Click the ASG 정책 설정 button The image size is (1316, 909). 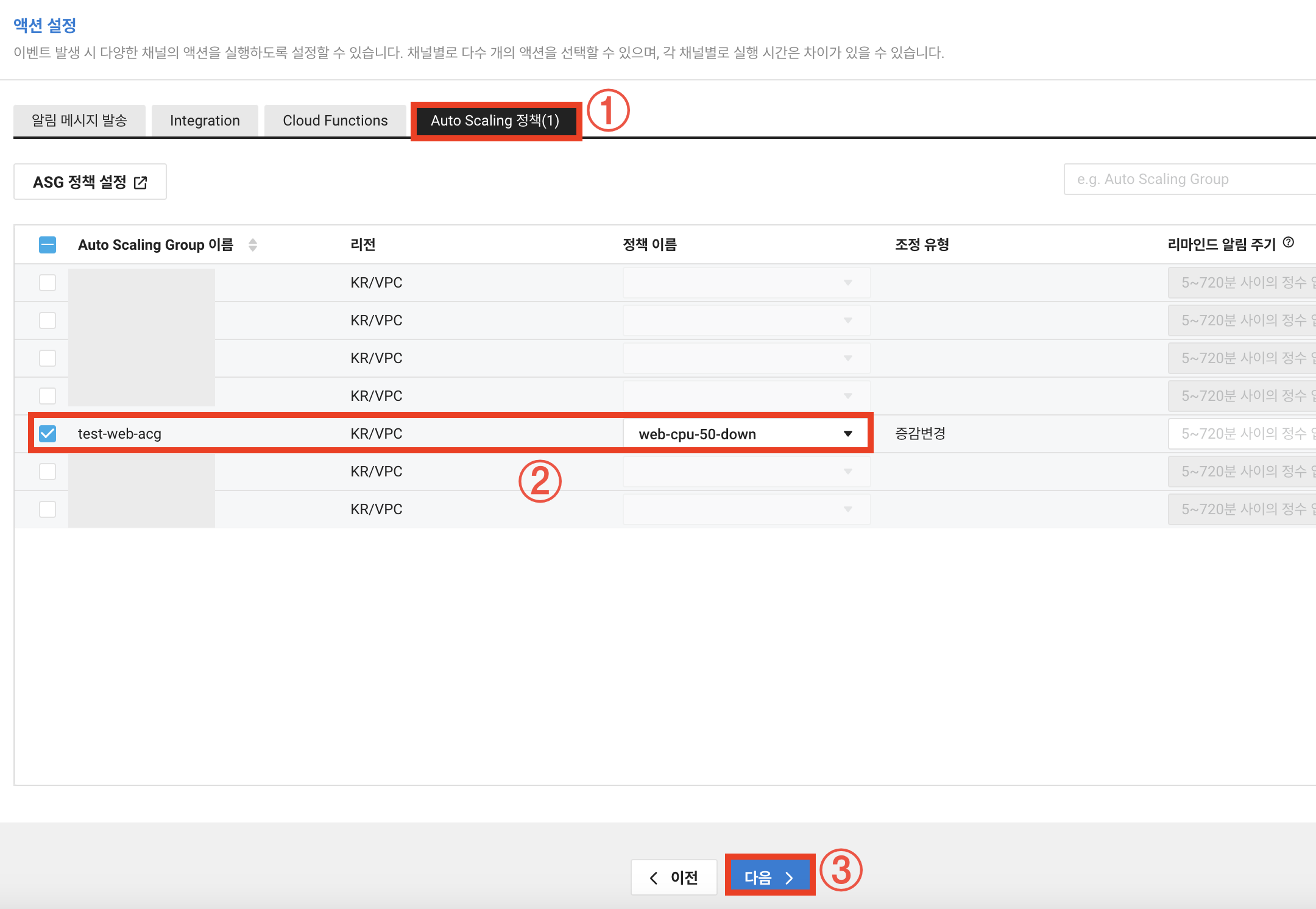90,182
